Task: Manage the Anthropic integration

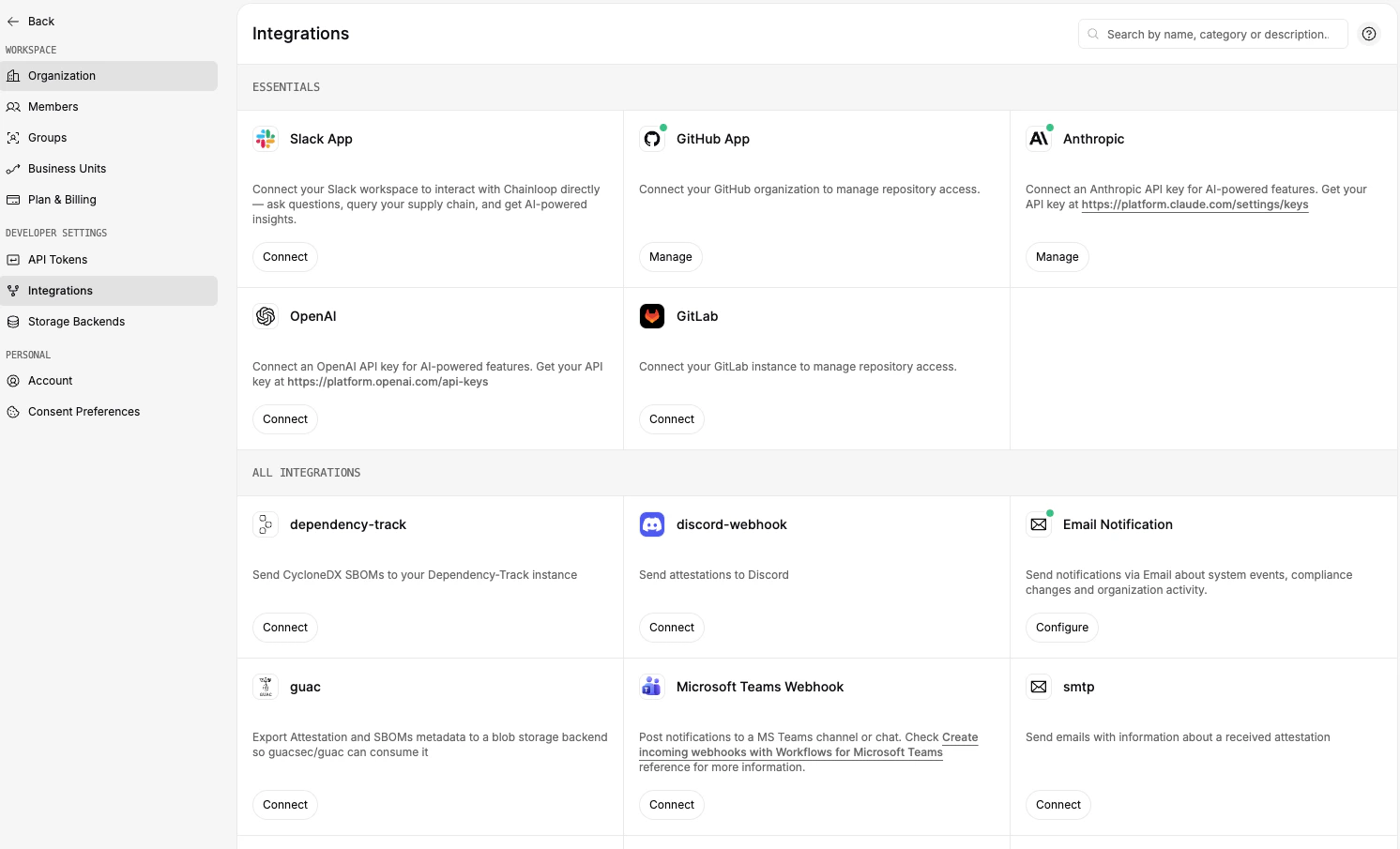Action: click(1058, 257)
